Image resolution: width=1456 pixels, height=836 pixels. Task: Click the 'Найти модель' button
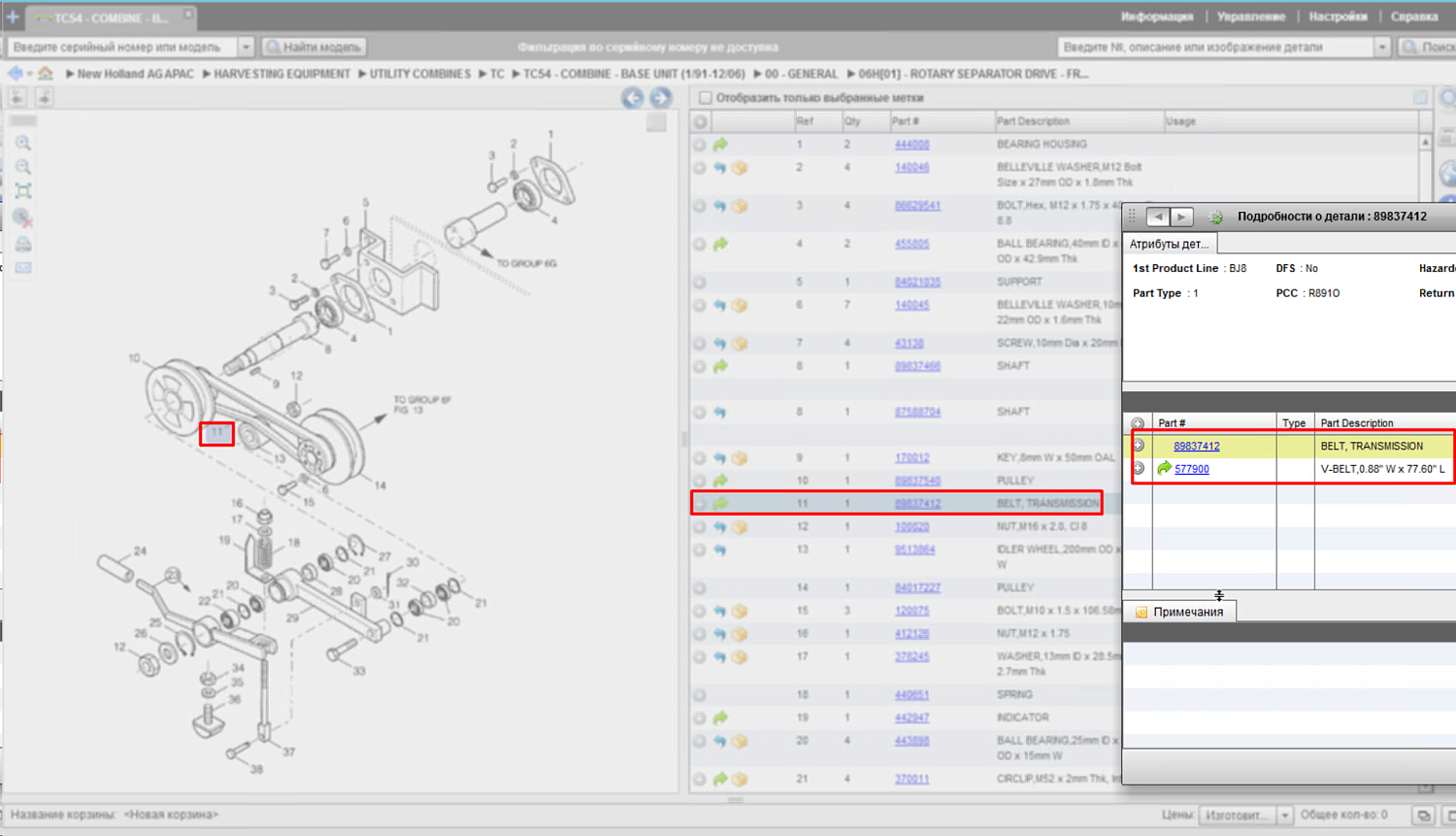point(314,47)
